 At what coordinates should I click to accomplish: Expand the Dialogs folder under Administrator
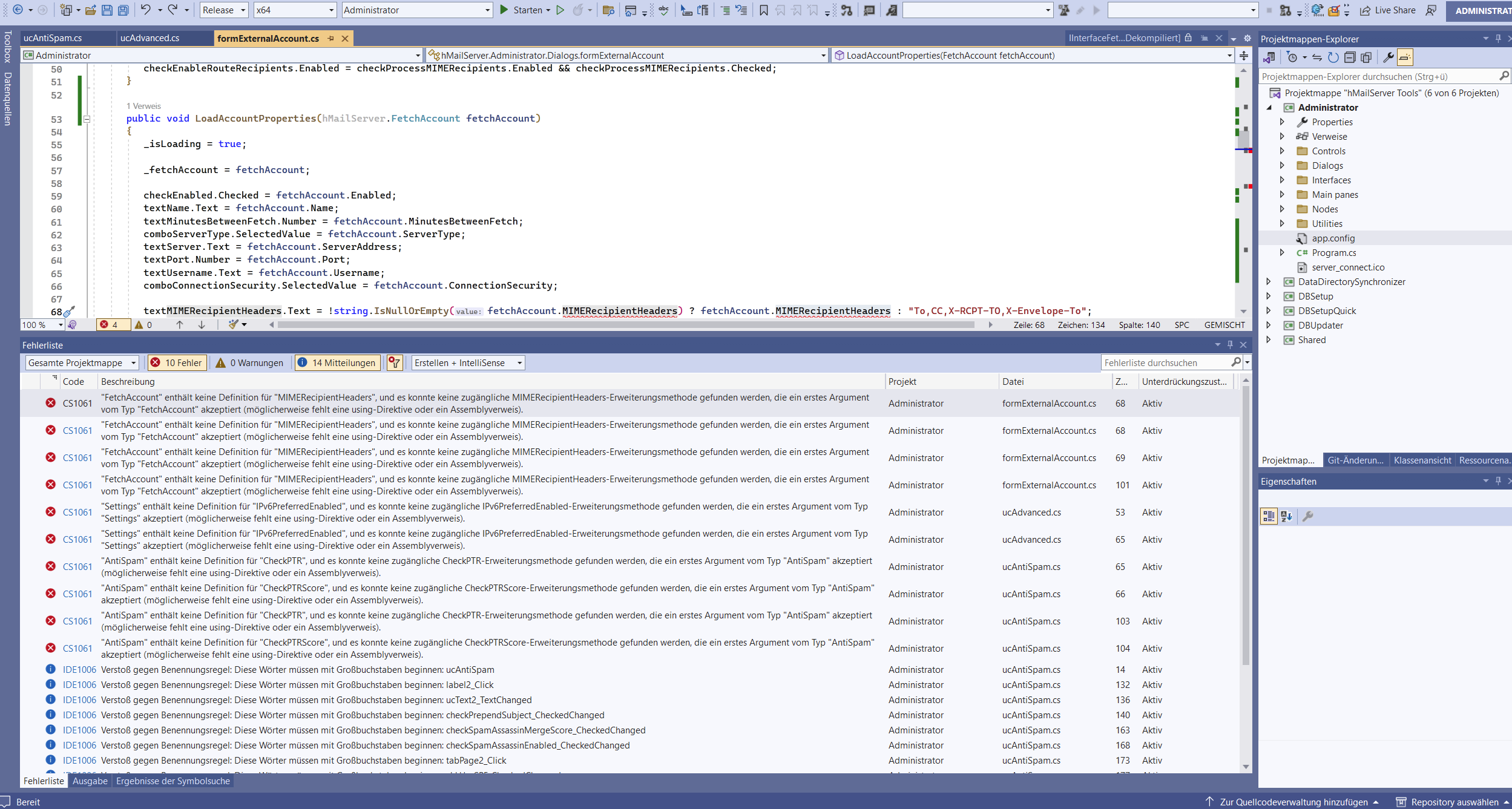[1283, 165]
